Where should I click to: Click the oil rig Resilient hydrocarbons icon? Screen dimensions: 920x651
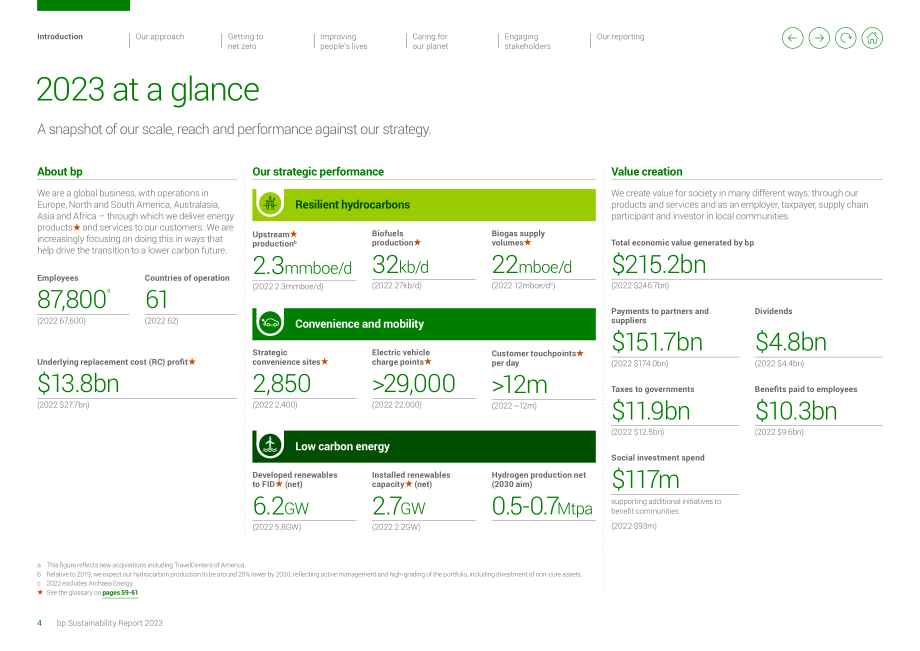[x=270, y=204]
